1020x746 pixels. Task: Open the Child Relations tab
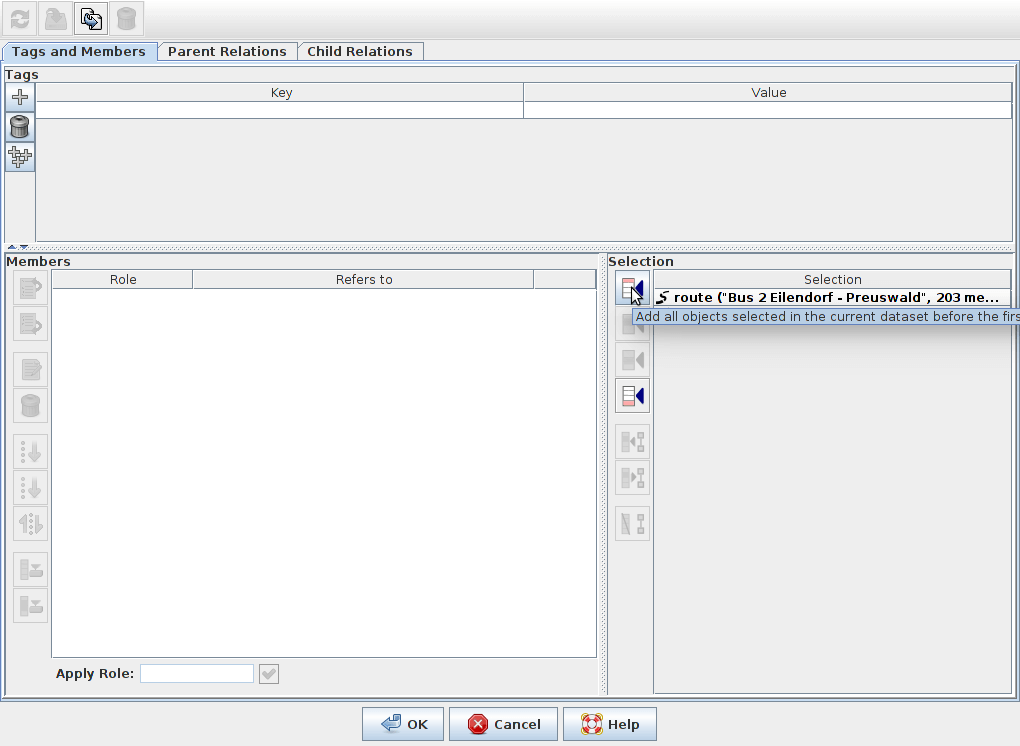pyautogui.click(x=360, y=51)
